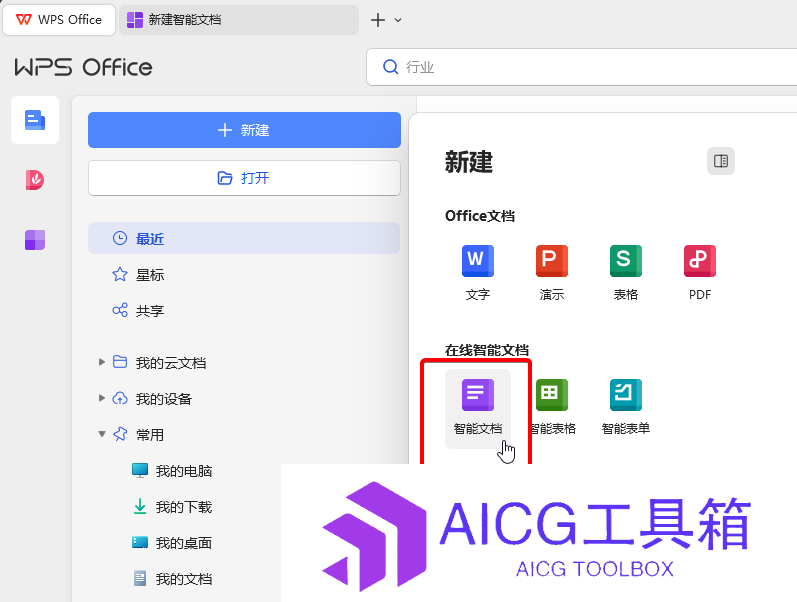The height and width of the screenshot is (602, 797).
Task: Click the star icon beside 星标
Action: tap(119, 275)
